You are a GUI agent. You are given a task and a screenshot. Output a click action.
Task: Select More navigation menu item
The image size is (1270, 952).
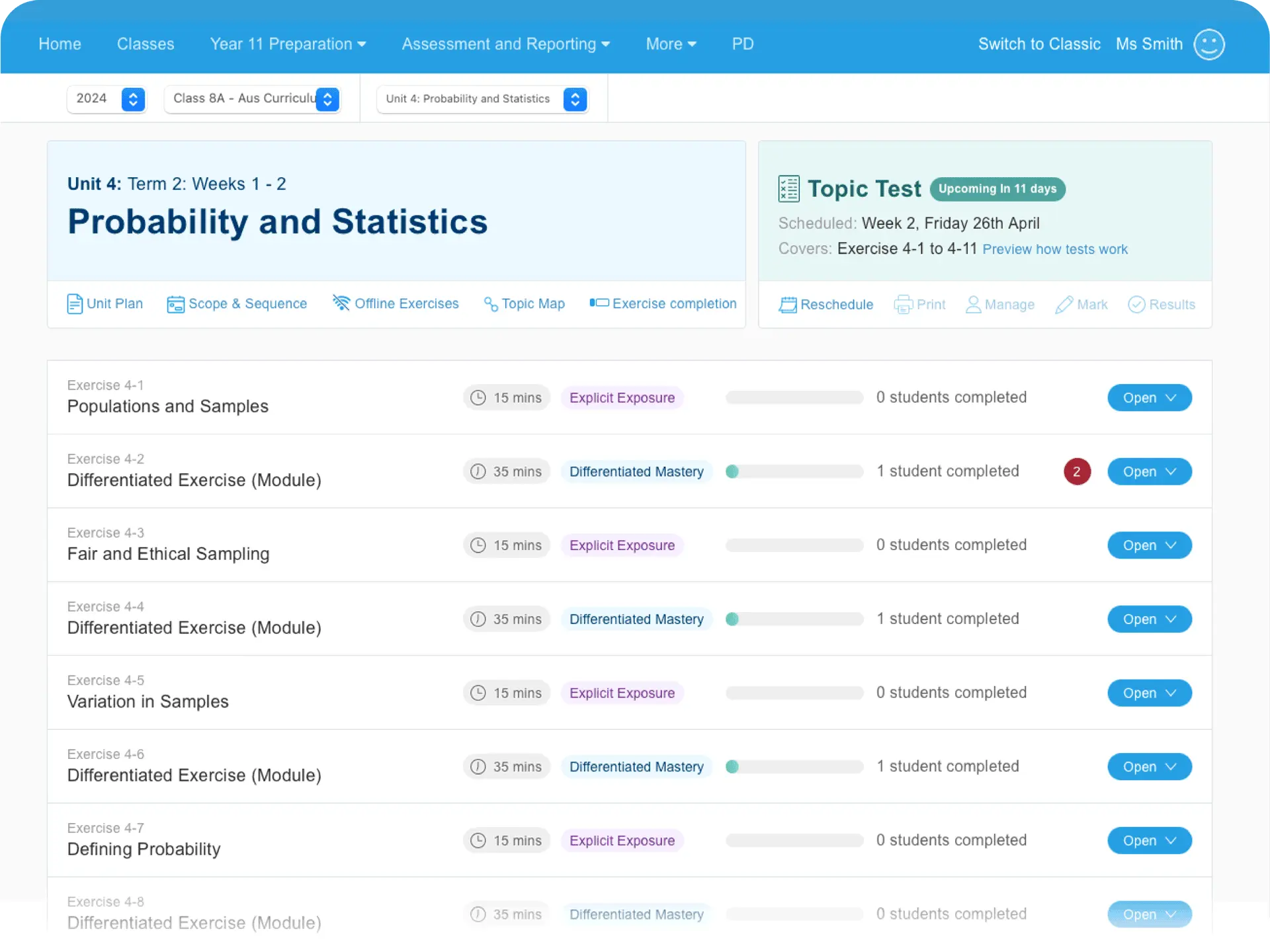670,44
